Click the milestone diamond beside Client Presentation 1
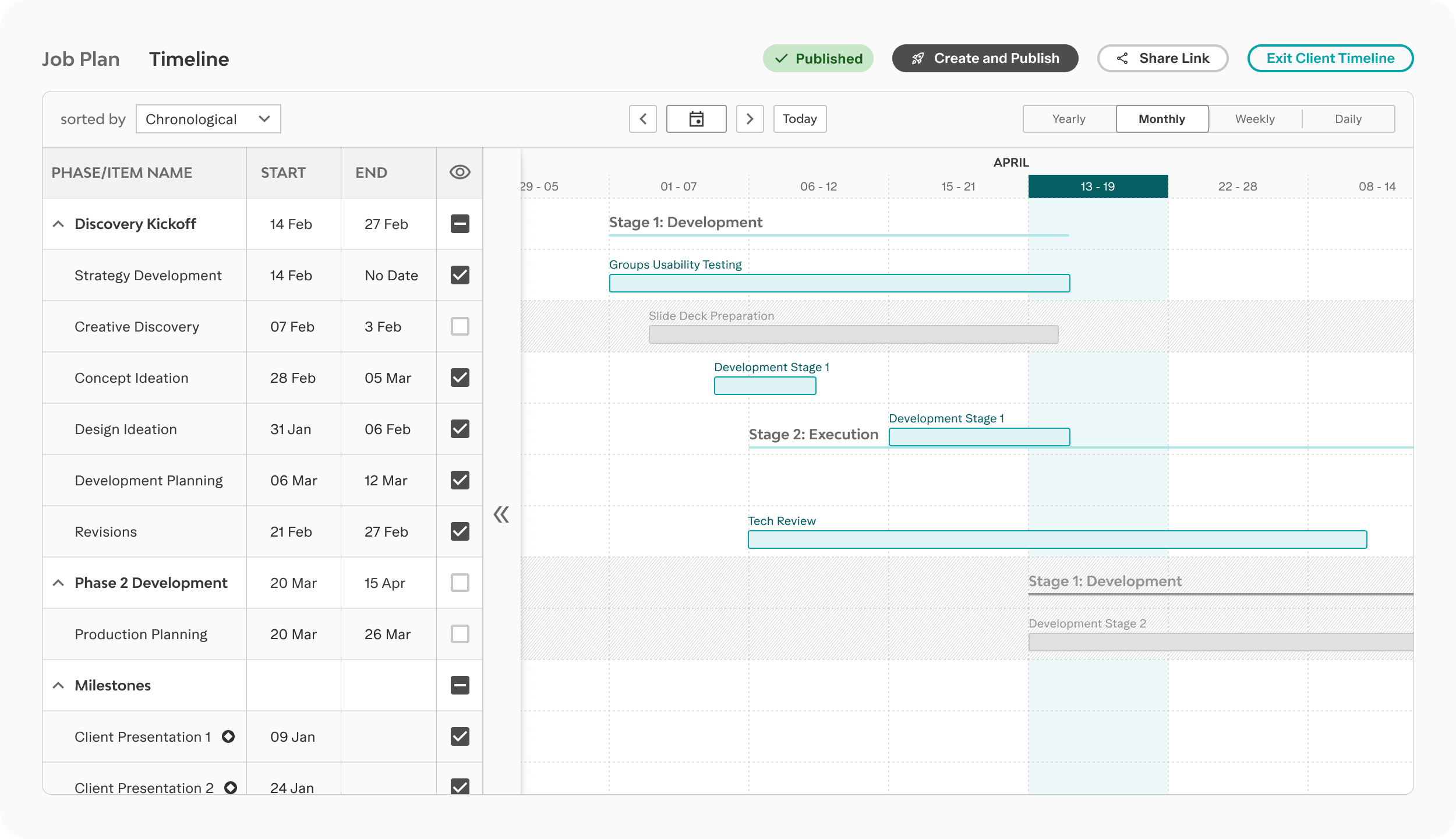This screenshot has width=1456, height=839. pyautogui.click(x=229, y=736)
